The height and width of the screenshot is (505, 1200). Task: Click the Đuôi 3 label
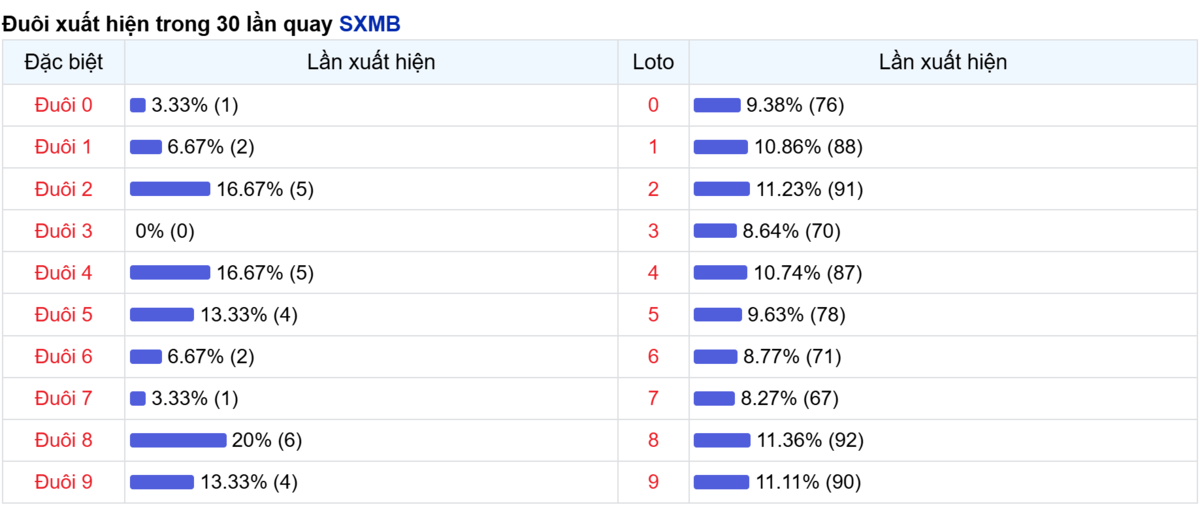coord(63,231)
